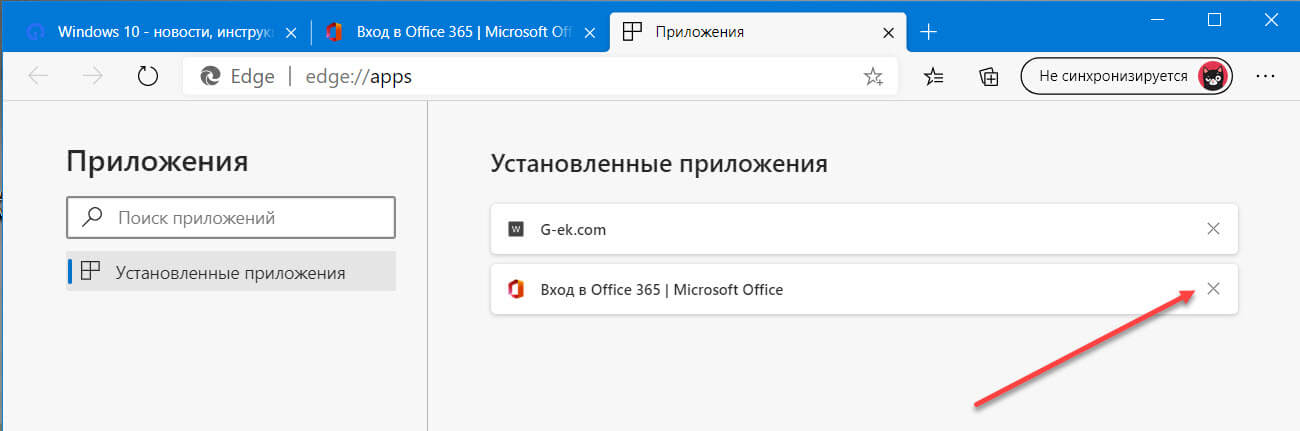Switch to the Вход в Office 365 tab

460,31
